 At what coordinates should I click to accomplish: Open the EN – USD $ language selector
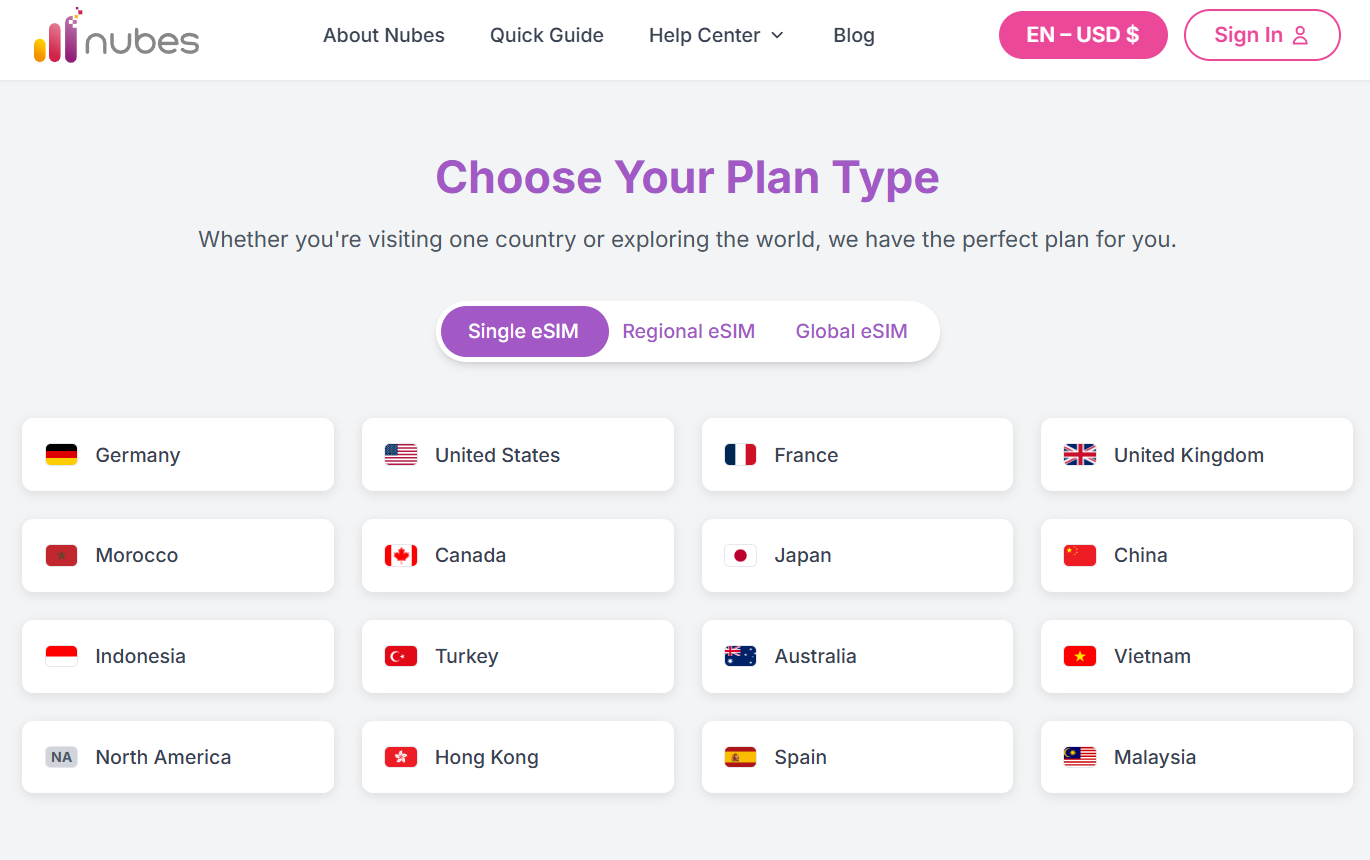(x=1083, y=34)
